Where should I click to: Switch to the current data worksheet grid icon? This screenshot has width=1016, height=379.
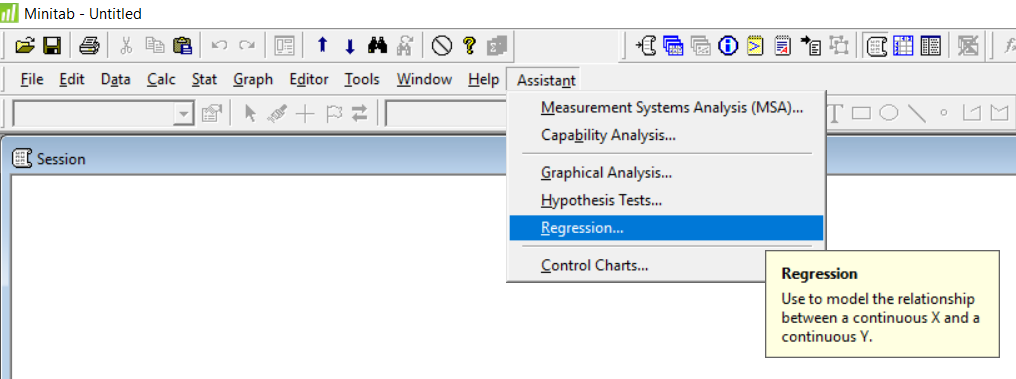(903, 46)
